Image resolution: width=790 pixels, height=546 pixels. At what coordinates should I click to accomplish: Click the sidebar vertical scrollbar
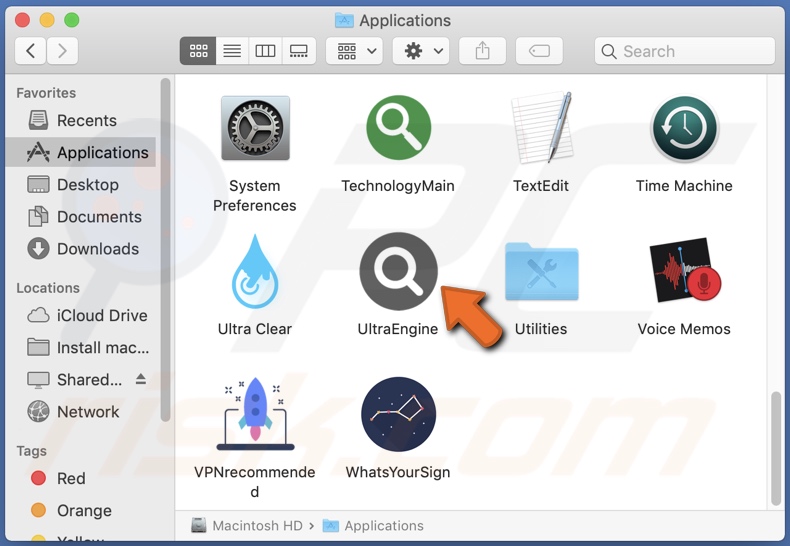165,249
